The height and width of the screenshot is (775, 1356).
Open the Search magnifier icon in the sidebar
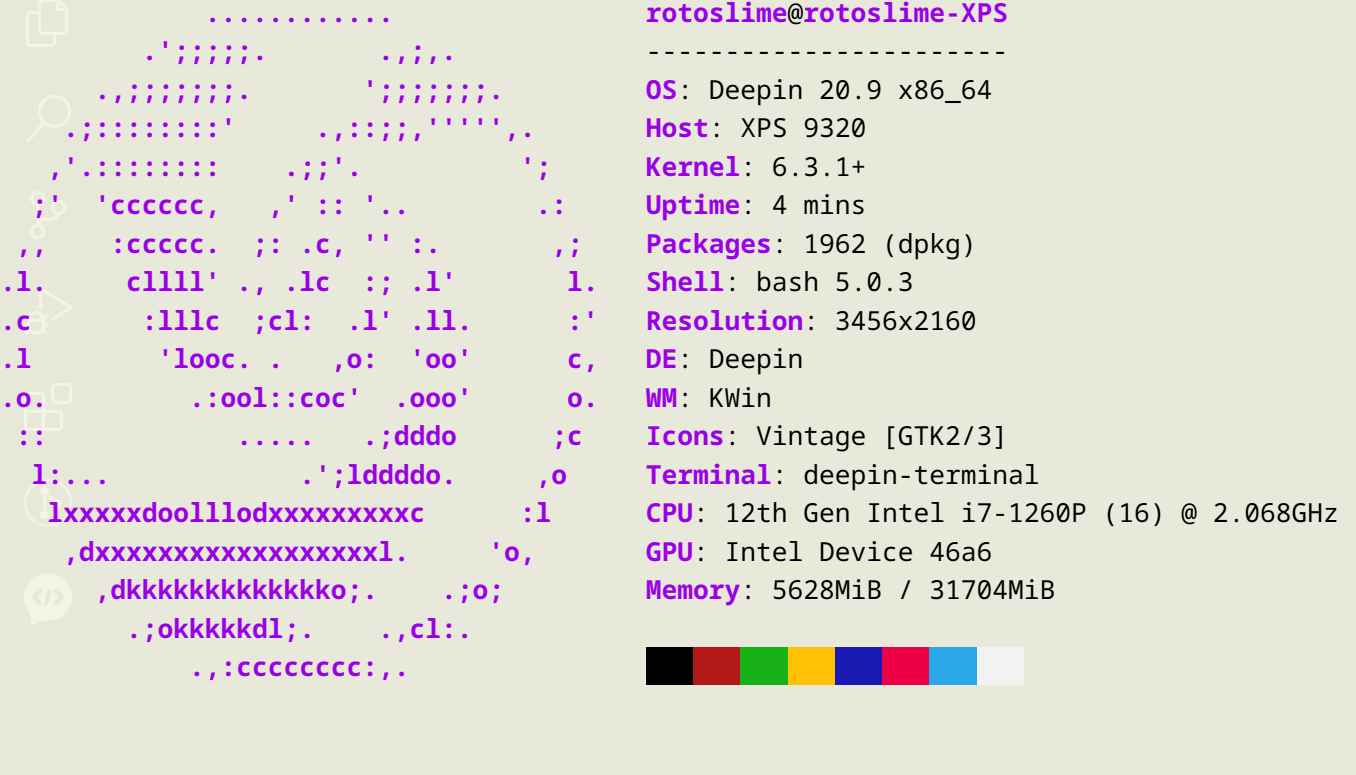click(48, 118)
